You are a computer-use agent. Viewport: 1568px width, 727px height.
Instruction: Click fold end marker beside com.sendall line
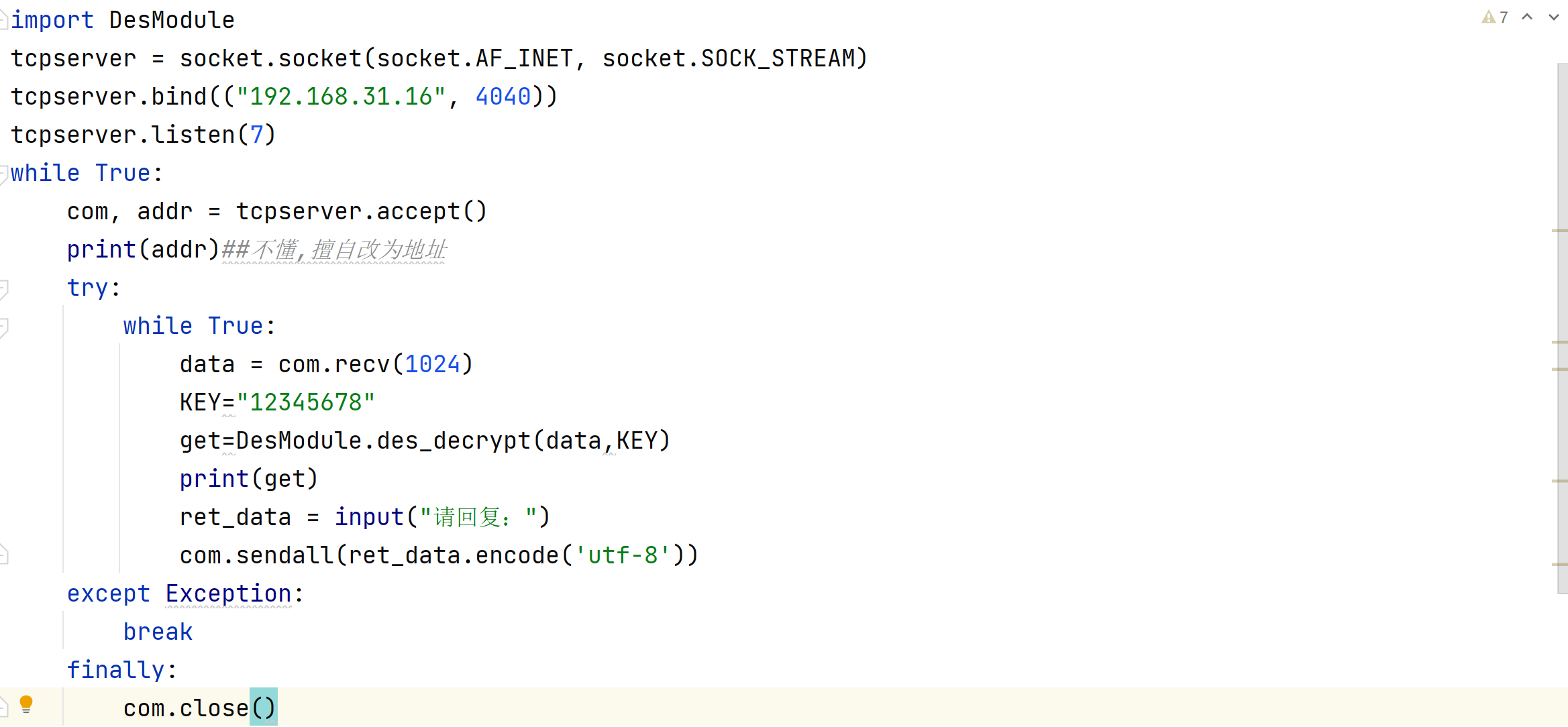(4, 555)
